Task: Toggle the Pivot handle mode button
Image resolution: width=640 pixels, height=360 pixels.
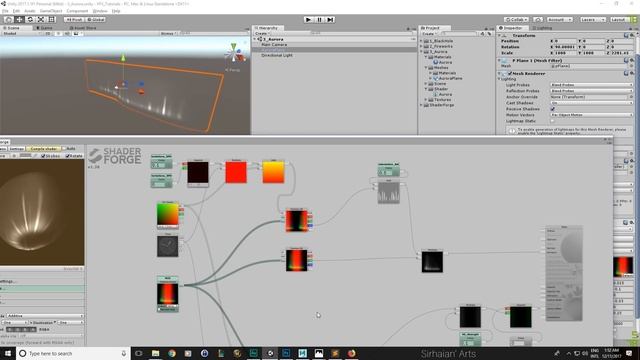Action: pos(74,19)
